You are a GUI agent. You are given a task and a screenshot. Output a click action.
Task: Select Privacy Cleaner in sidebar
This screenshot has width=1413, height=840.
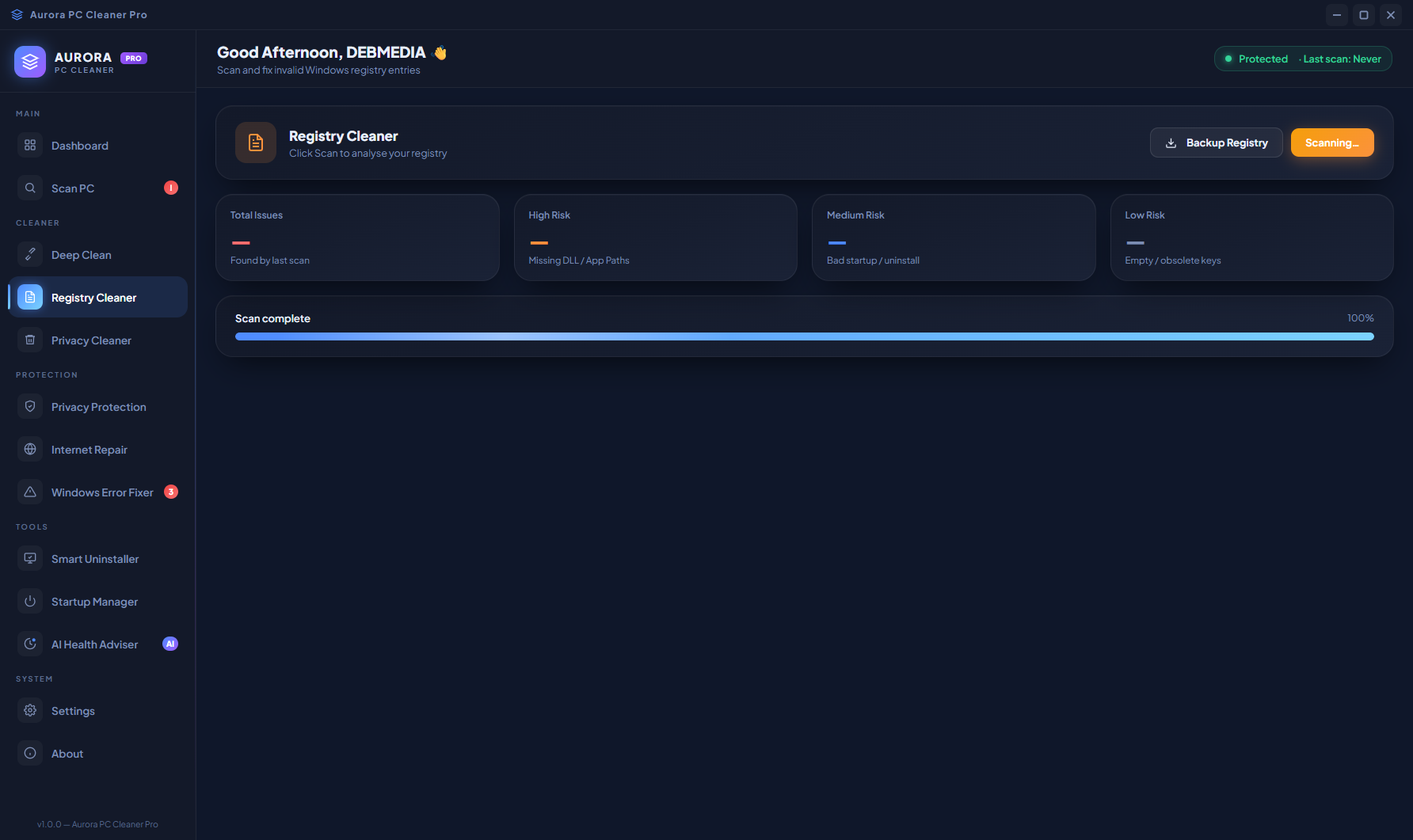(x=97, y=340)
